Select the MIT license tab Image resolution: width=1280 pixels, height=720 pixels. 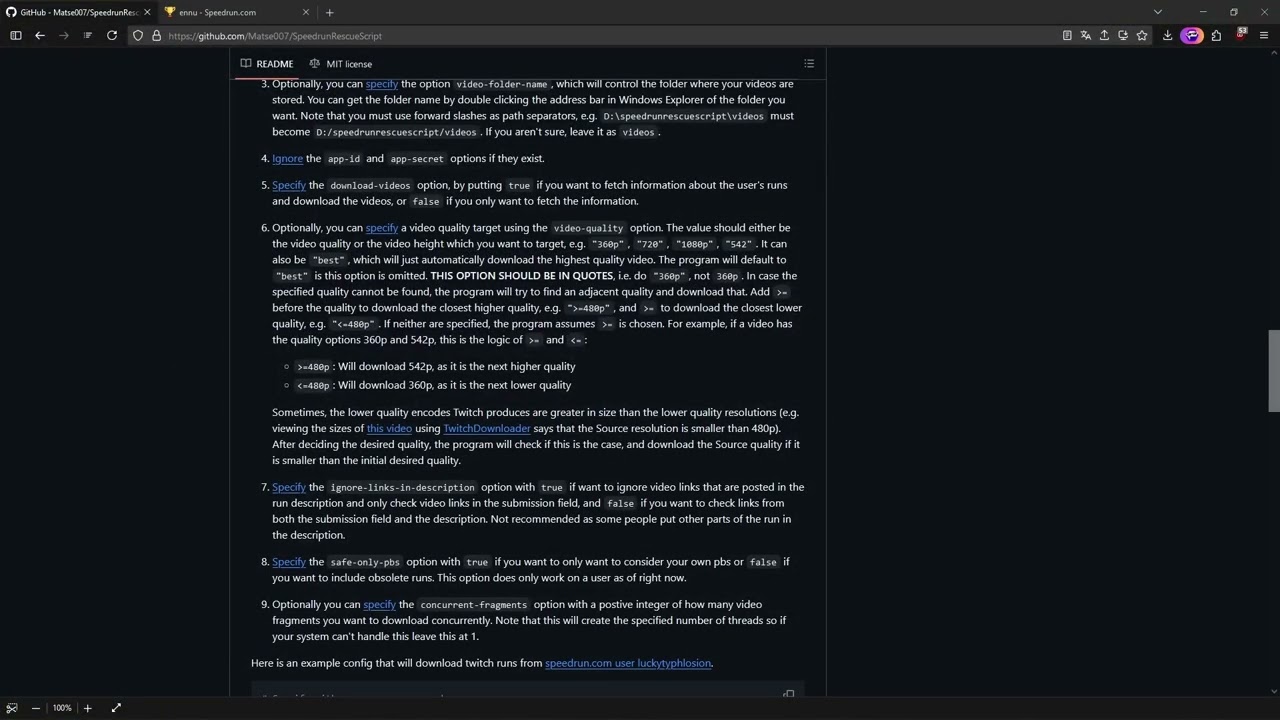[x=341, y=63]
